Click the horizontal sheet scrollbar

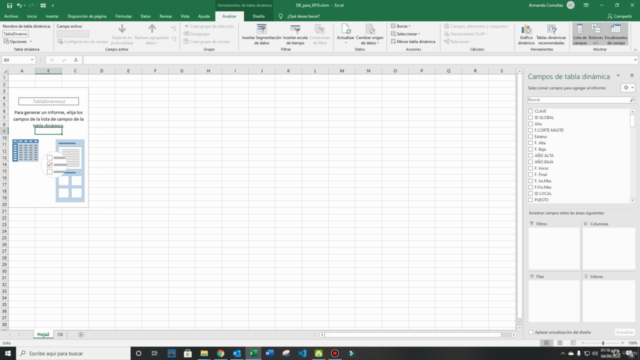[x=413, y=335]
